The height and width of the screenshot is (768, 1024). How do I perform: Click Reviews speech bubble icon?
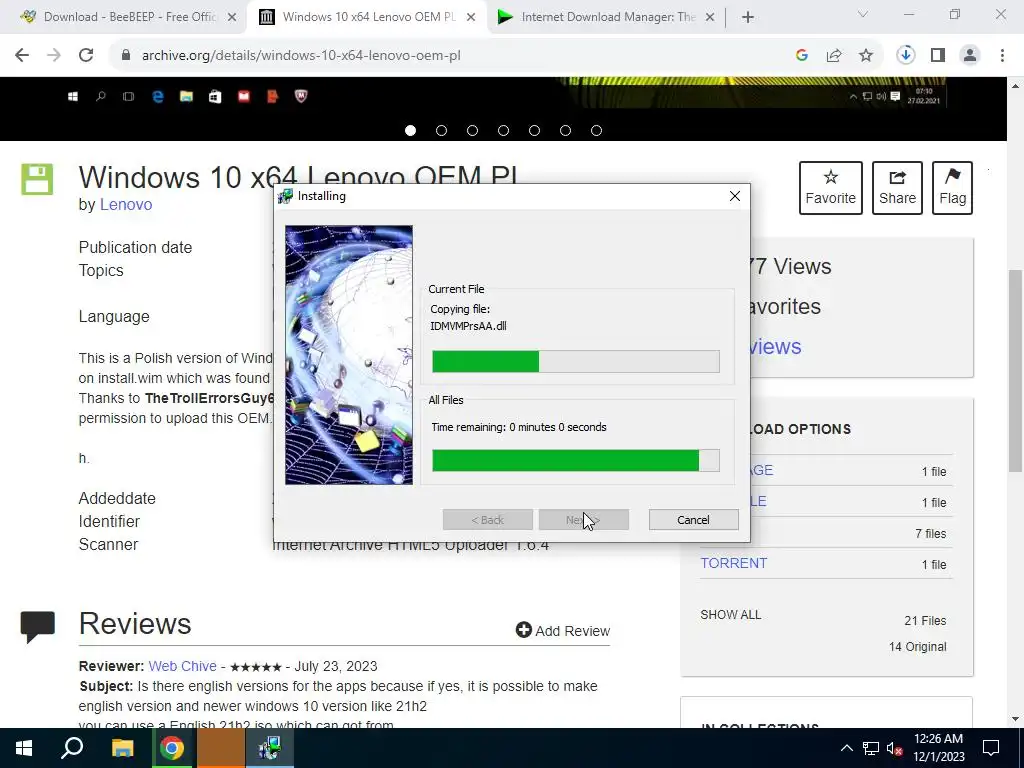click(37, 627)
